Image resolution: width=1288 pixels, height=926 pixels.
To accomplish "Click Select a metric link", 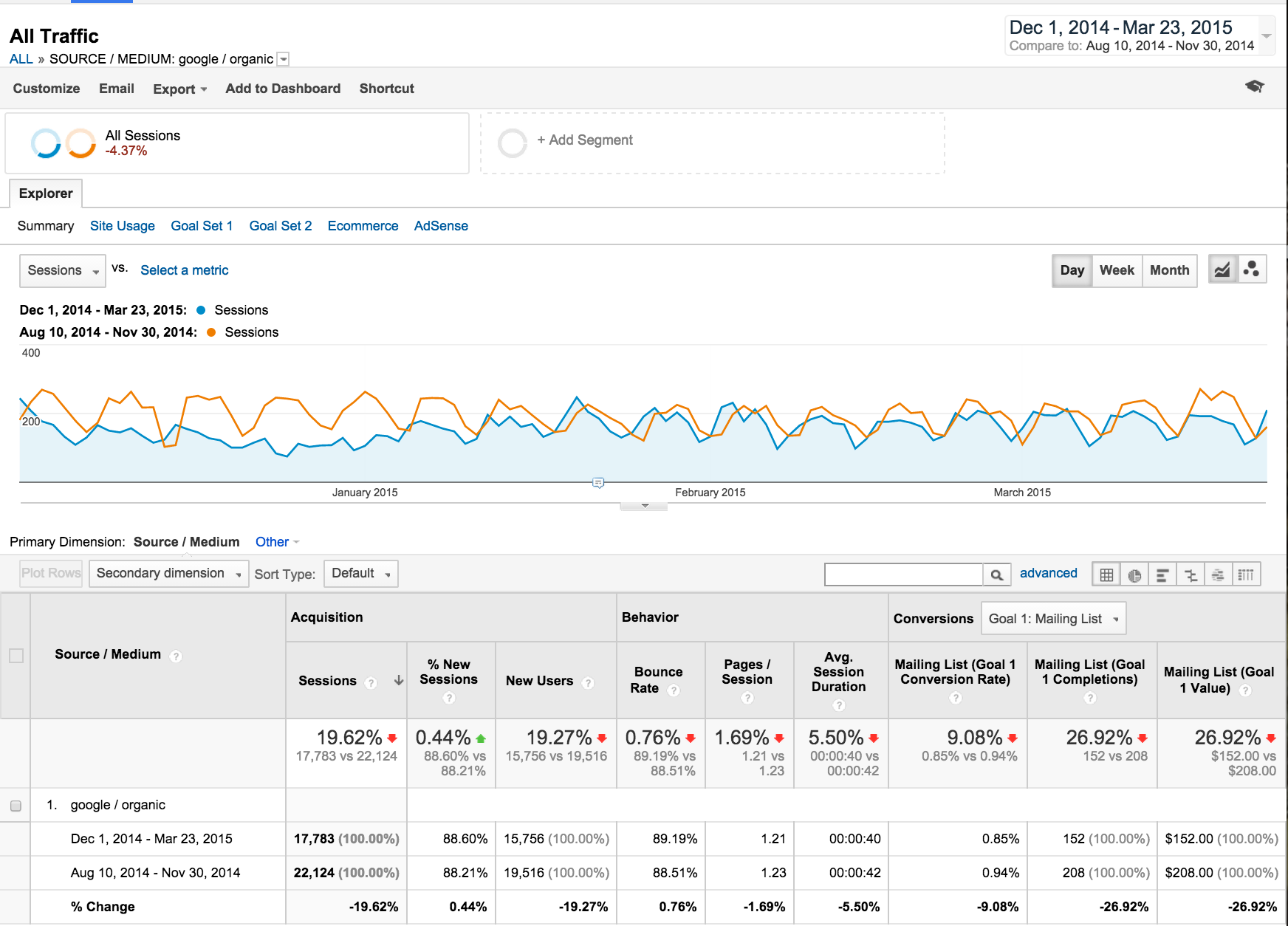I will pyautogui.click(x=185, y=270).
